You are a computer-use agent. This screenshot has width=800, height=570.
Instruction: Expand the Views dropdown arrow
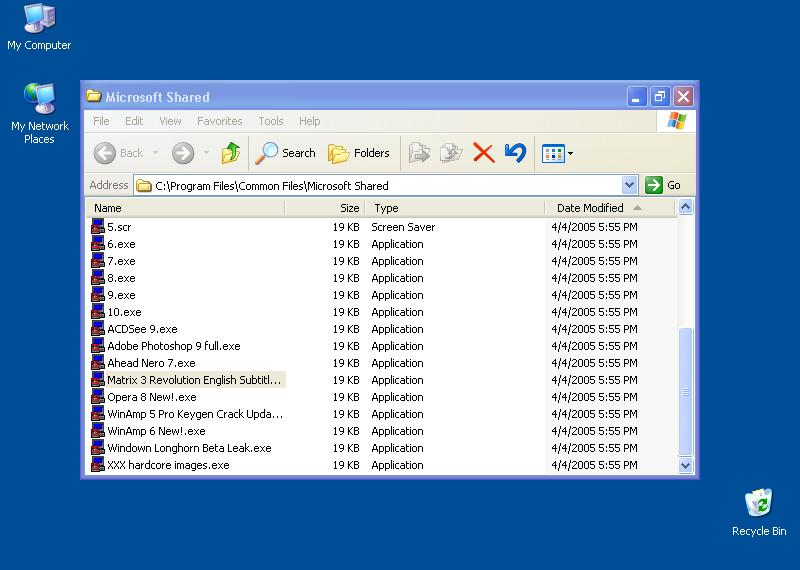pyautogui.click(x=570, y=153)
